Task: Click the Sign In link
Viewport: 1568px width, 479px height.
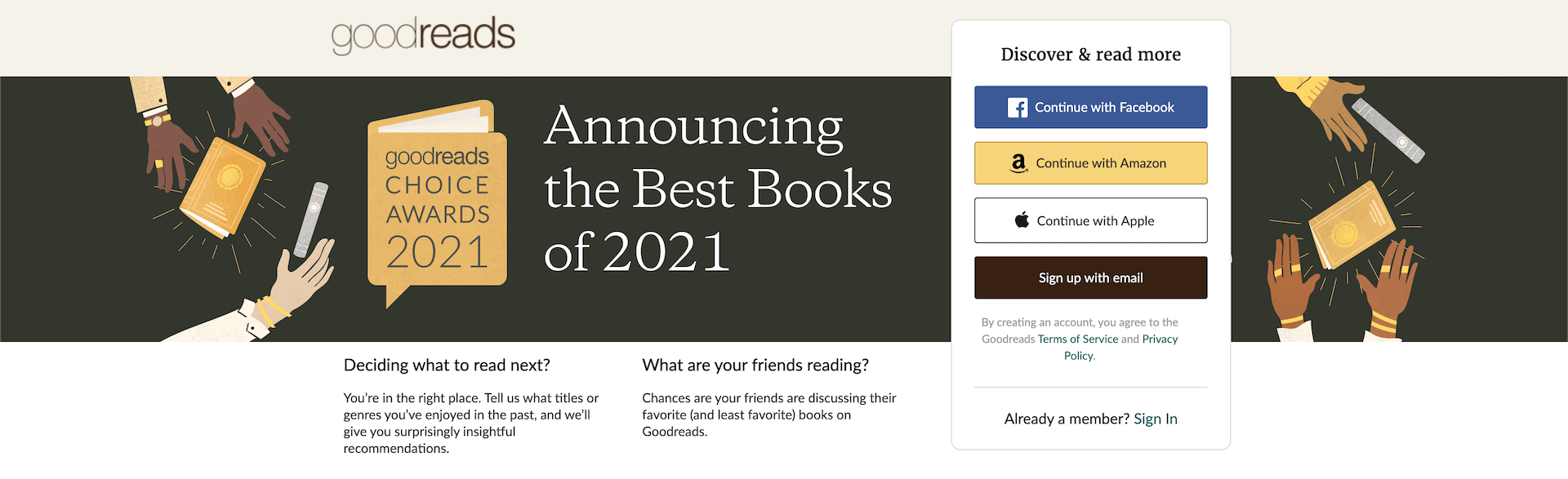Action: click(x=1156, y=419)
